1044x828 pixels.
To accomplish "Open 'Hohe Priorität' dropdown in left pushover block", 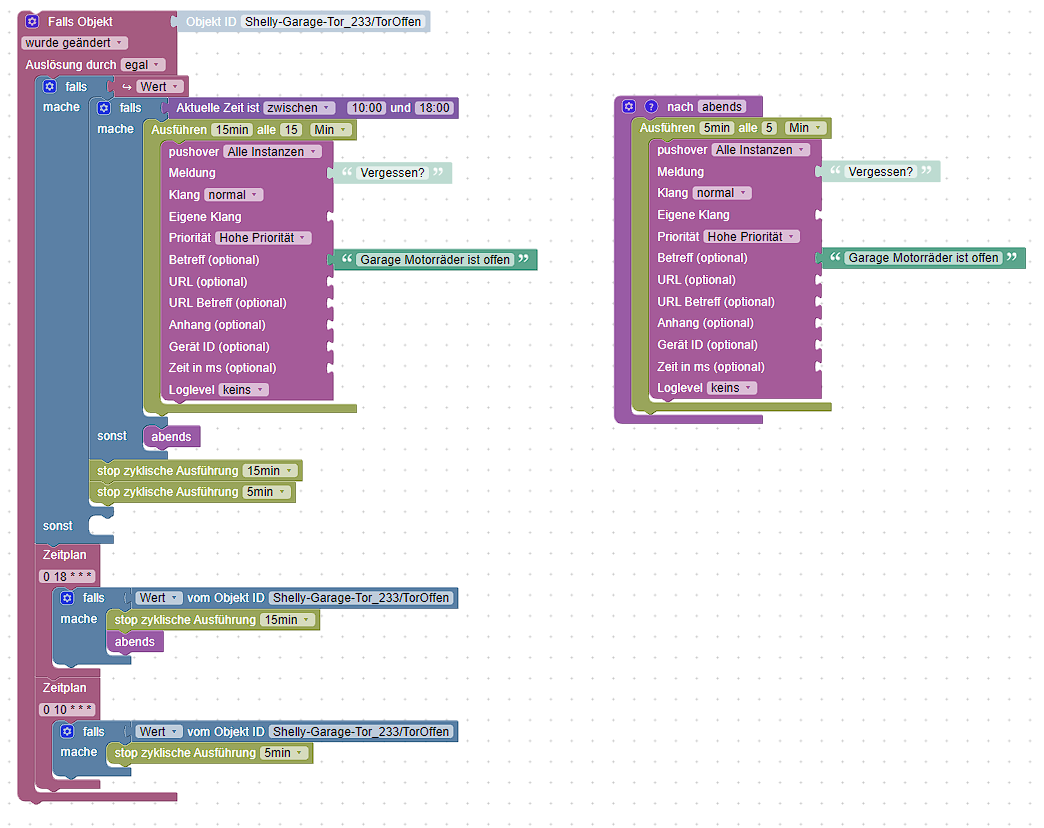I will 263,238.
